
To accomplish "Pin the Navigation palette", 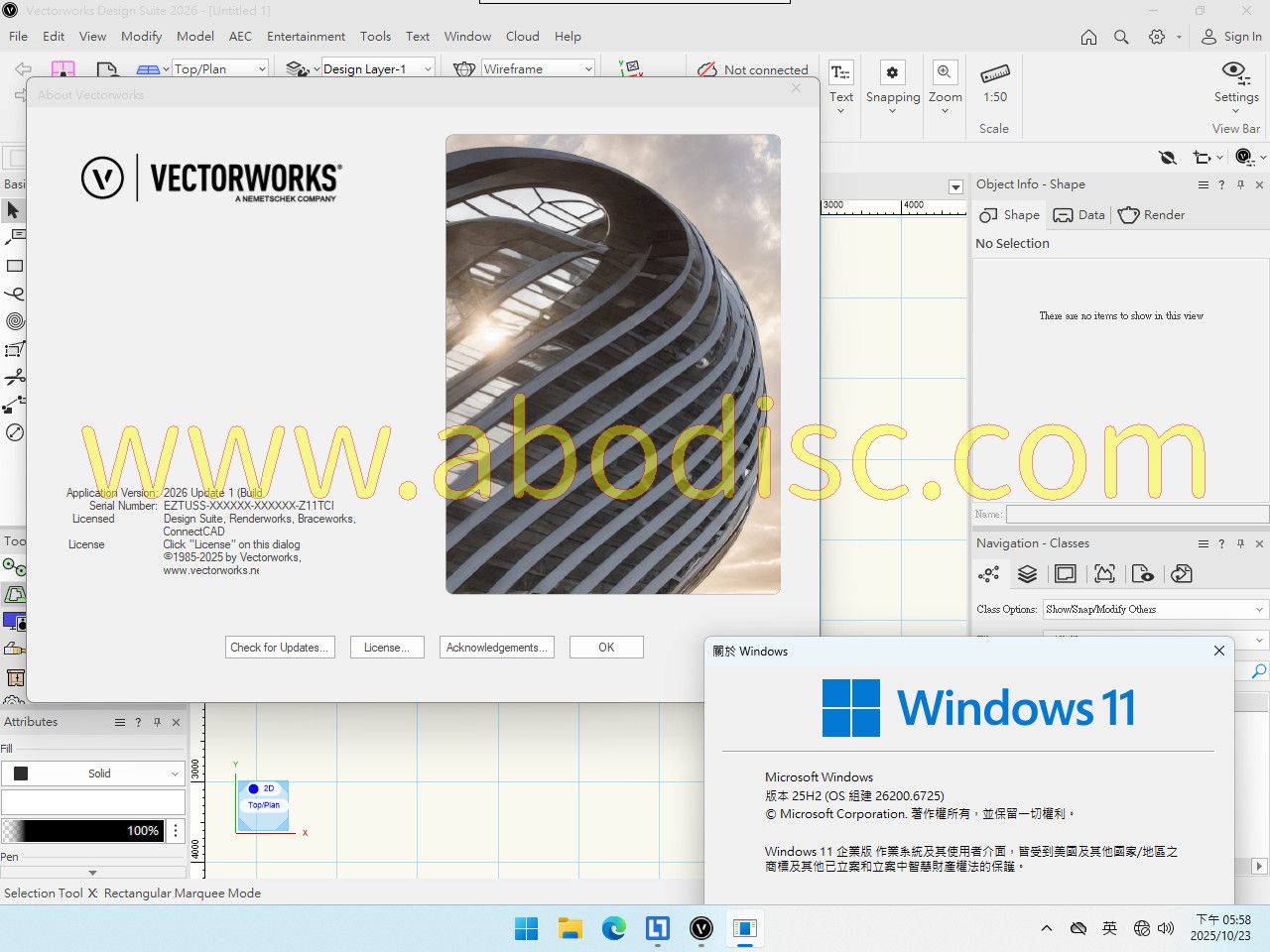I will click(x=1240, y=543).
